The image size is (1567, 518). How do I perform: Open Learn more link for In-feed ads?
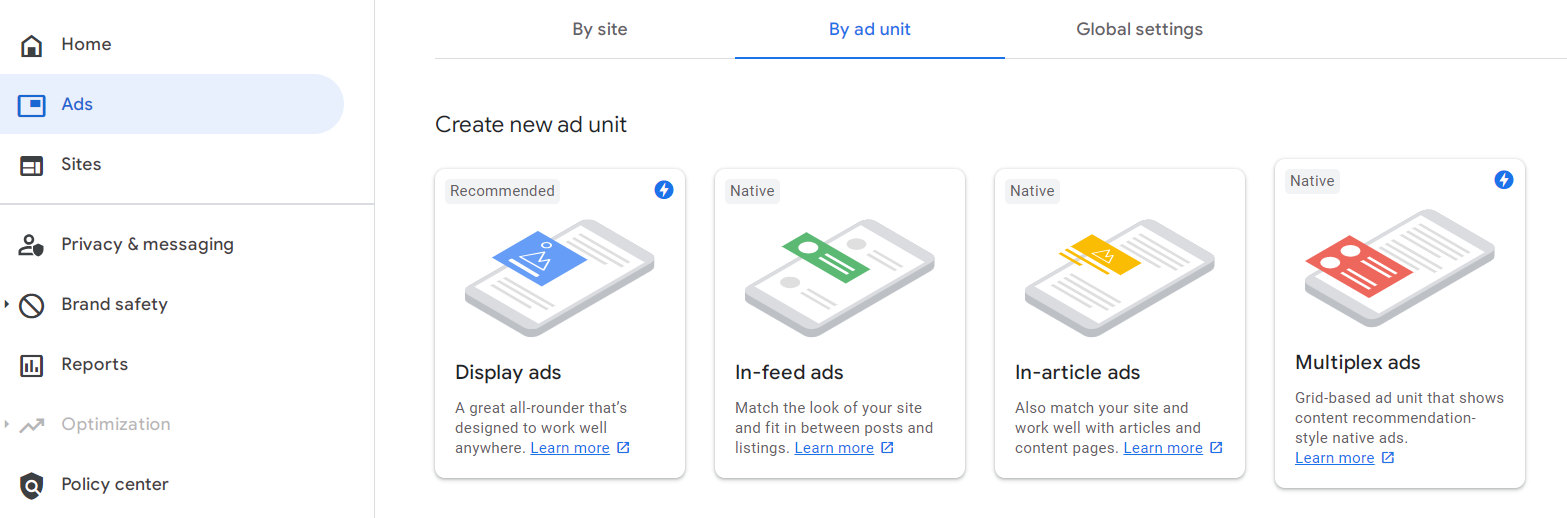pos(834,448)
